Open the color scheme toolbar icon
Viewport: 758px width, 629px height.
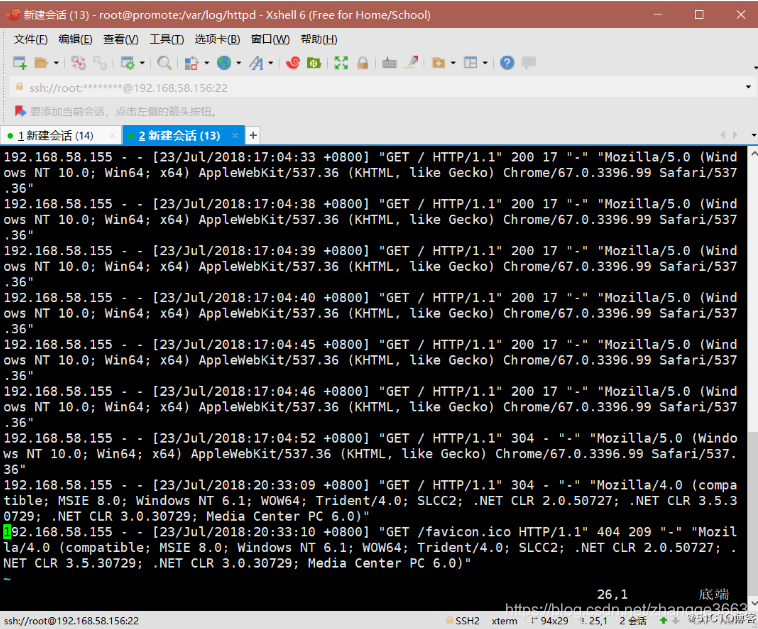(192, 63)
